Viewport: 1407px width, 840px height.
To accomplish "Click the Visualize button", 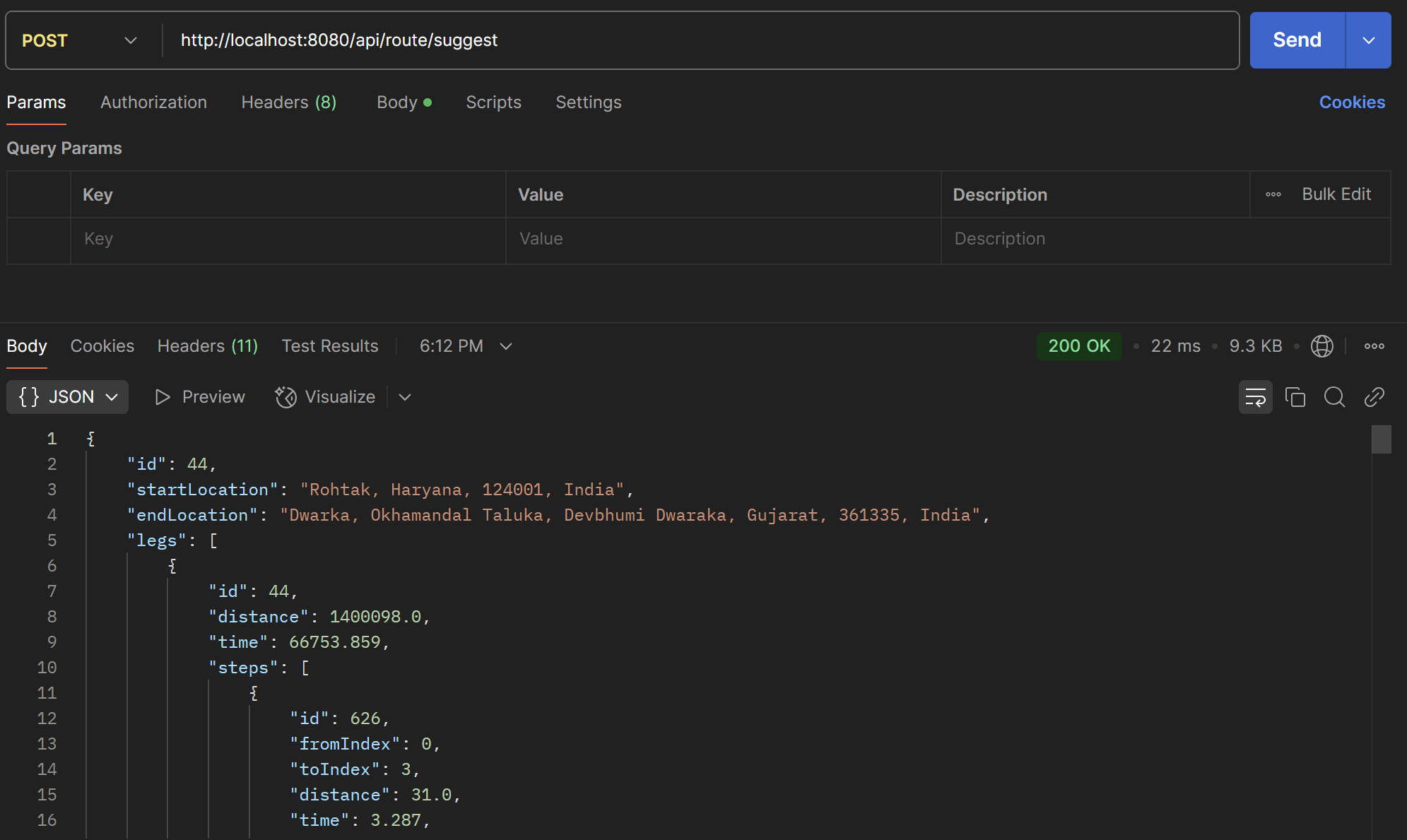I will pyautogui.click(x=325, y=397).
